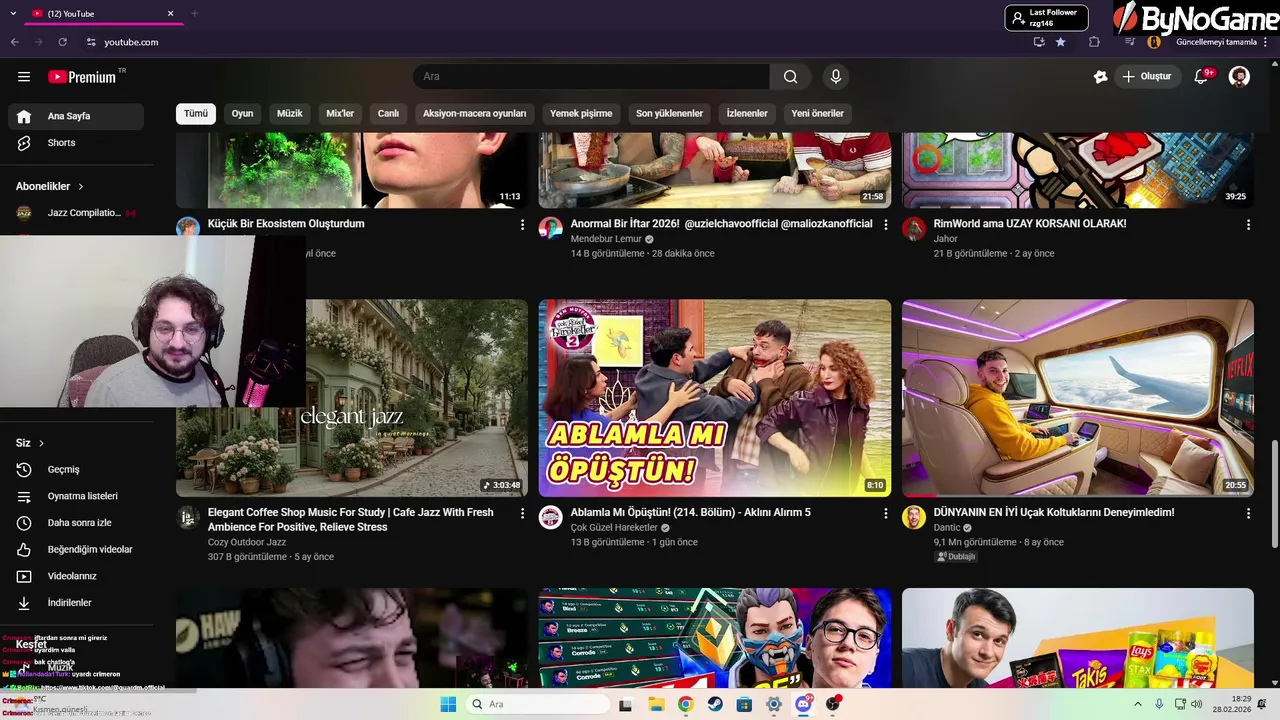
Task: Open options for DÜNYANIN EN İYİ Uçak video
Action: [1248, 513]
